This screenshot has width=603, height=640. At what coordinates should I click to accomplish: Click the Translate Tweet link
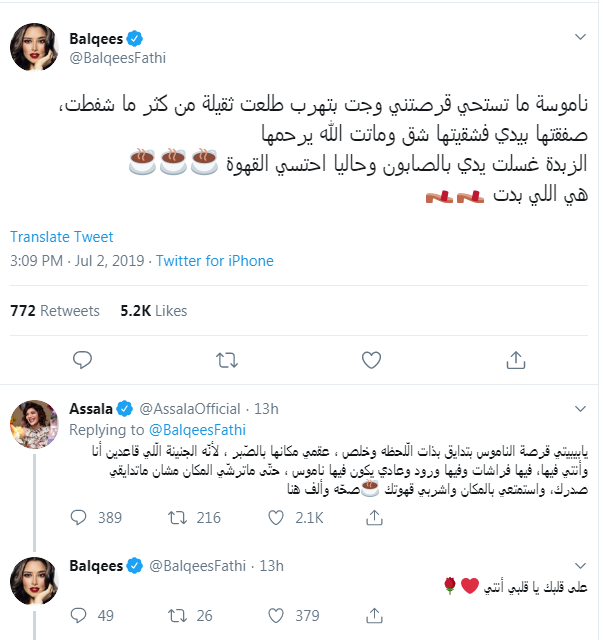62,237
